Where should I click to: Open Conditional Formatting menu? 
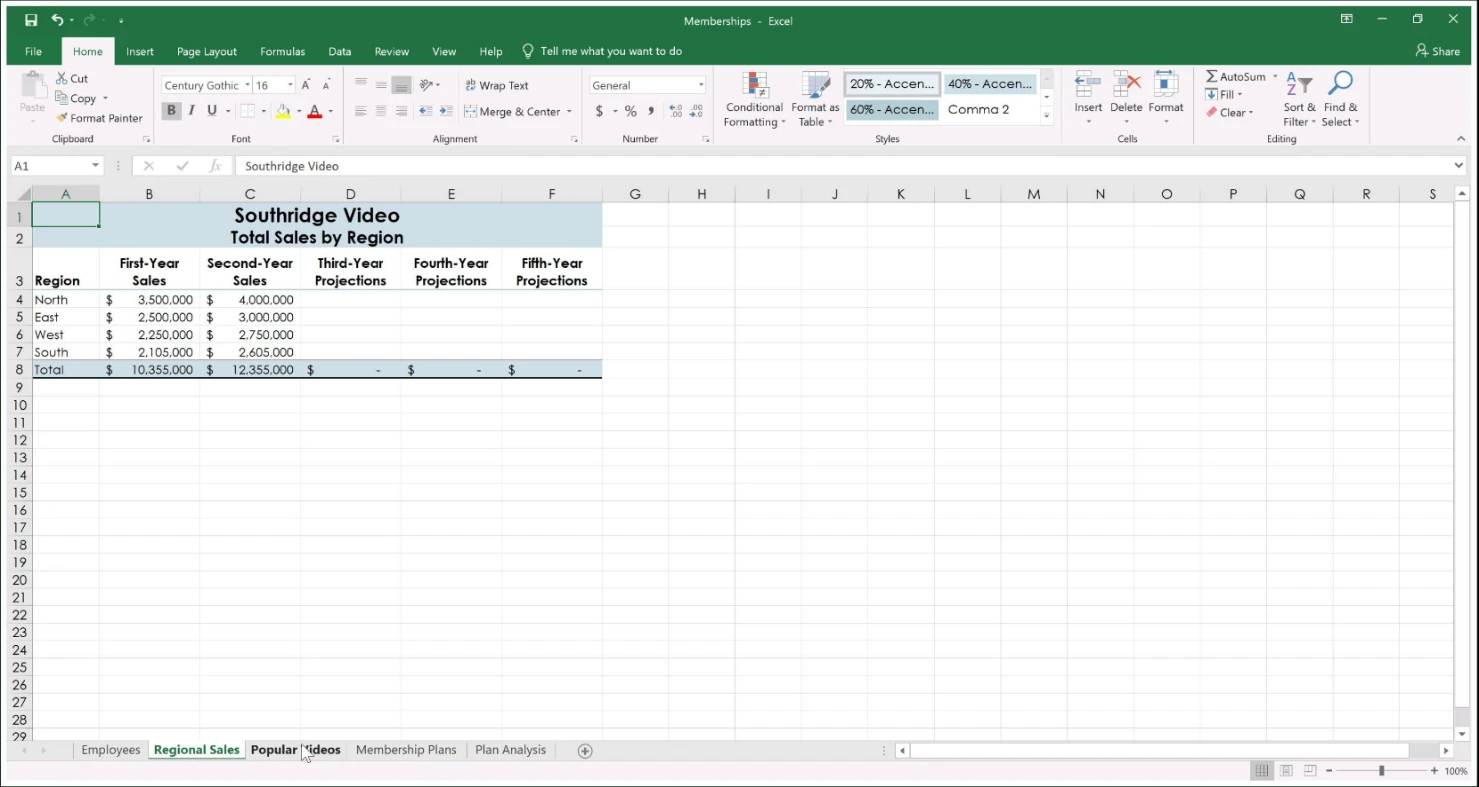pos(754,99)
